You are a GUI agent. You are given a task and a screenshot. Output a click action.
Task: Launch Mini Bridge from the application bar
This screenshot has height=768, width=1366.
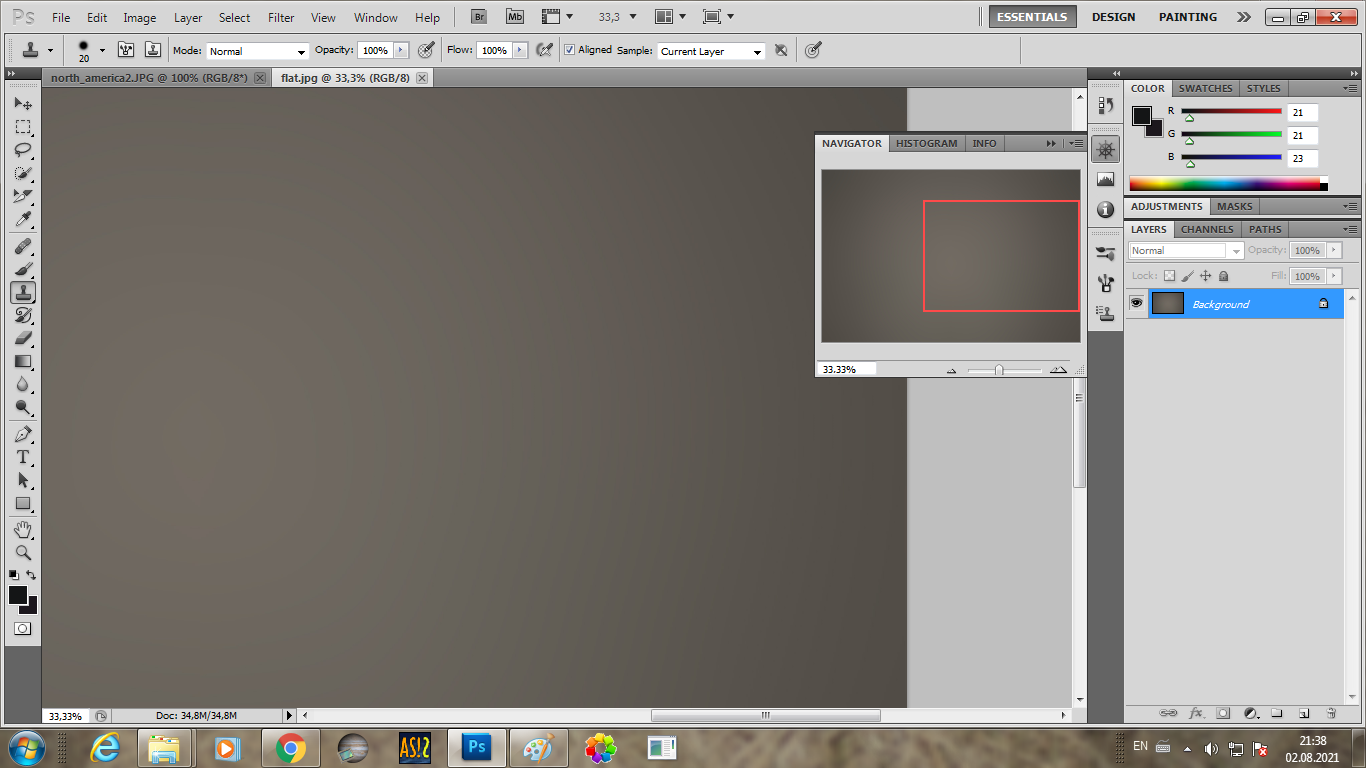click(x=514, y=17)
